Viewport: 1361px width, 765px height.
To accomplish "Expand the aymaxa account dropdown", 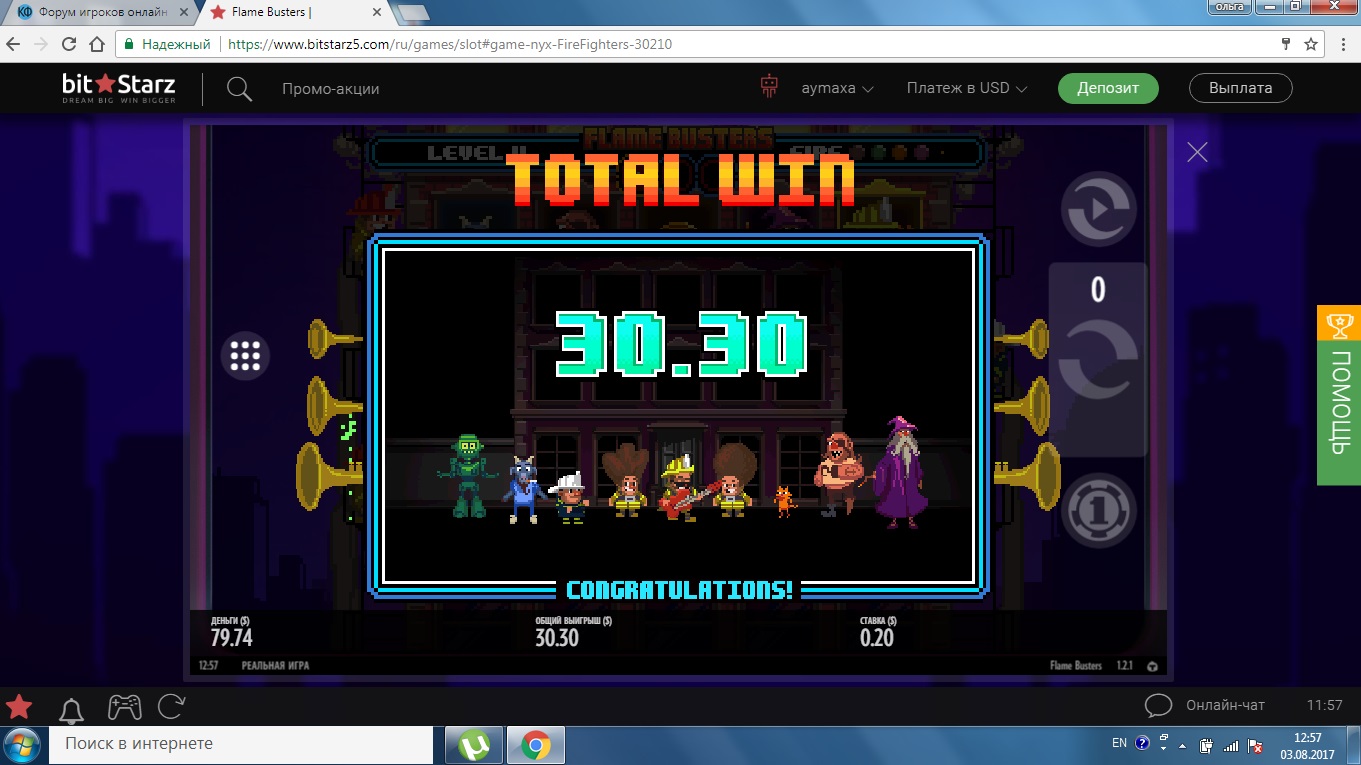I will click(838, 88).
